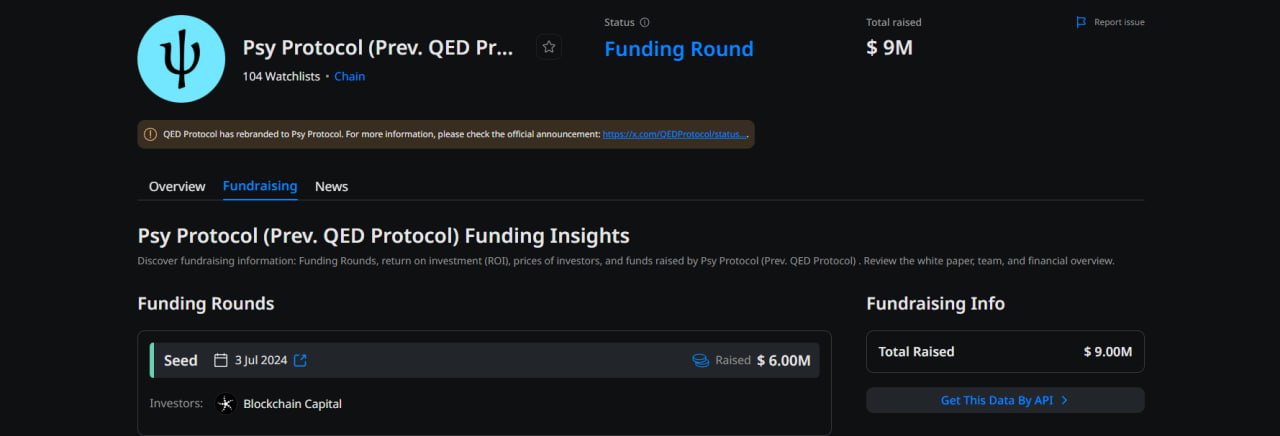
Task: Add Psy Protocol to watchlist with star
Action: click(x=548, y=46)
